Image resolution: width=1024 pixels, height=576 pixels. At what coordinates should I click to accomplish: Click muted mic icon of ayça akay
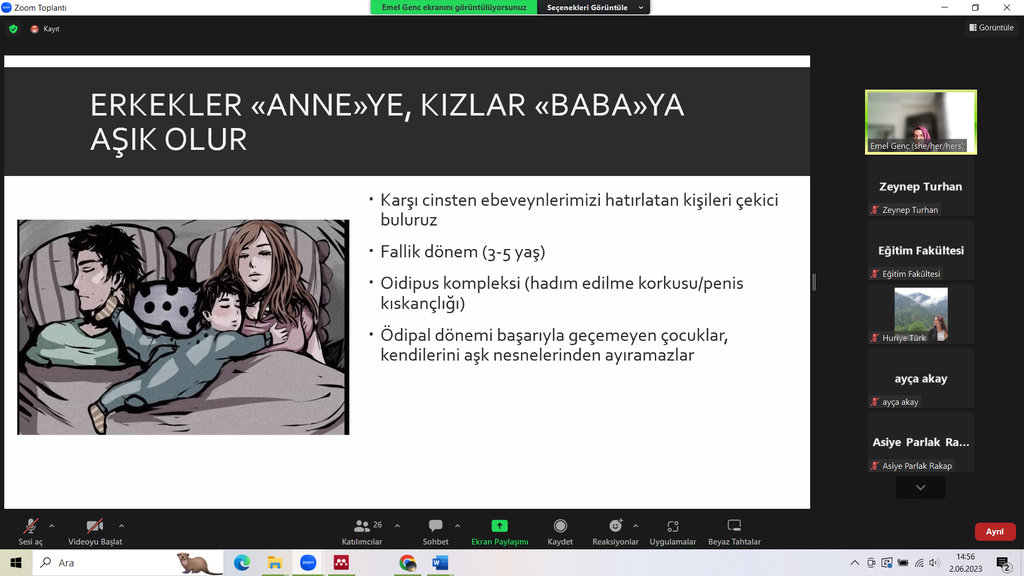click(x=874, y=402)
